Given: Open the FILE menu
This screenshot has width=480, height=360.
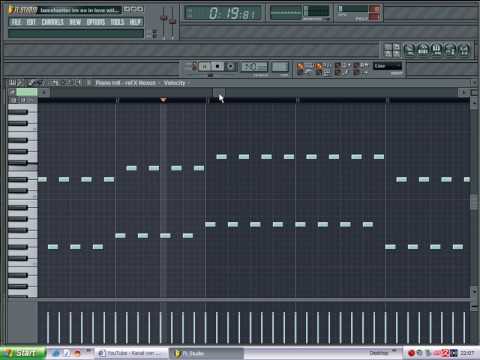Looking at the screenshot, I should (x=16, y=22).
